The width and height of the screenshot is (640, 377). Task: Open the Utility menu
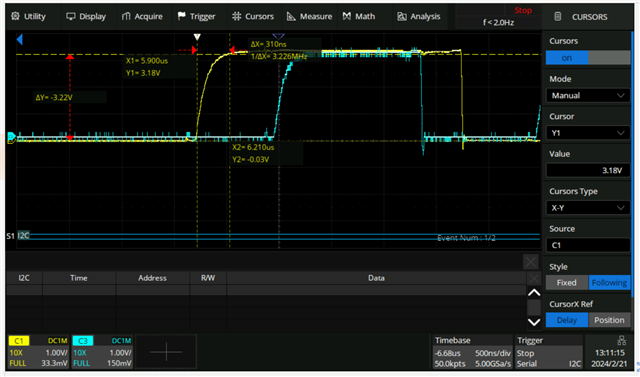click(28, 16)
